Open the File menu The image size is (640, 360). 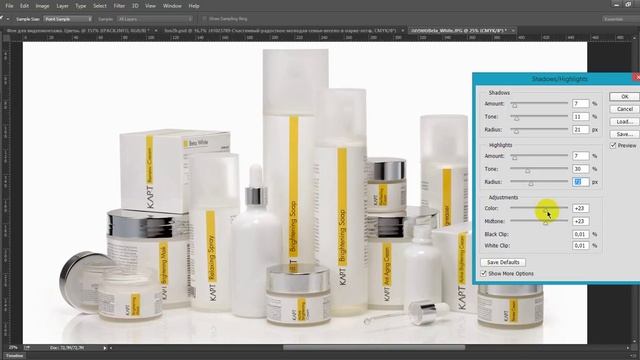(9, 6)
